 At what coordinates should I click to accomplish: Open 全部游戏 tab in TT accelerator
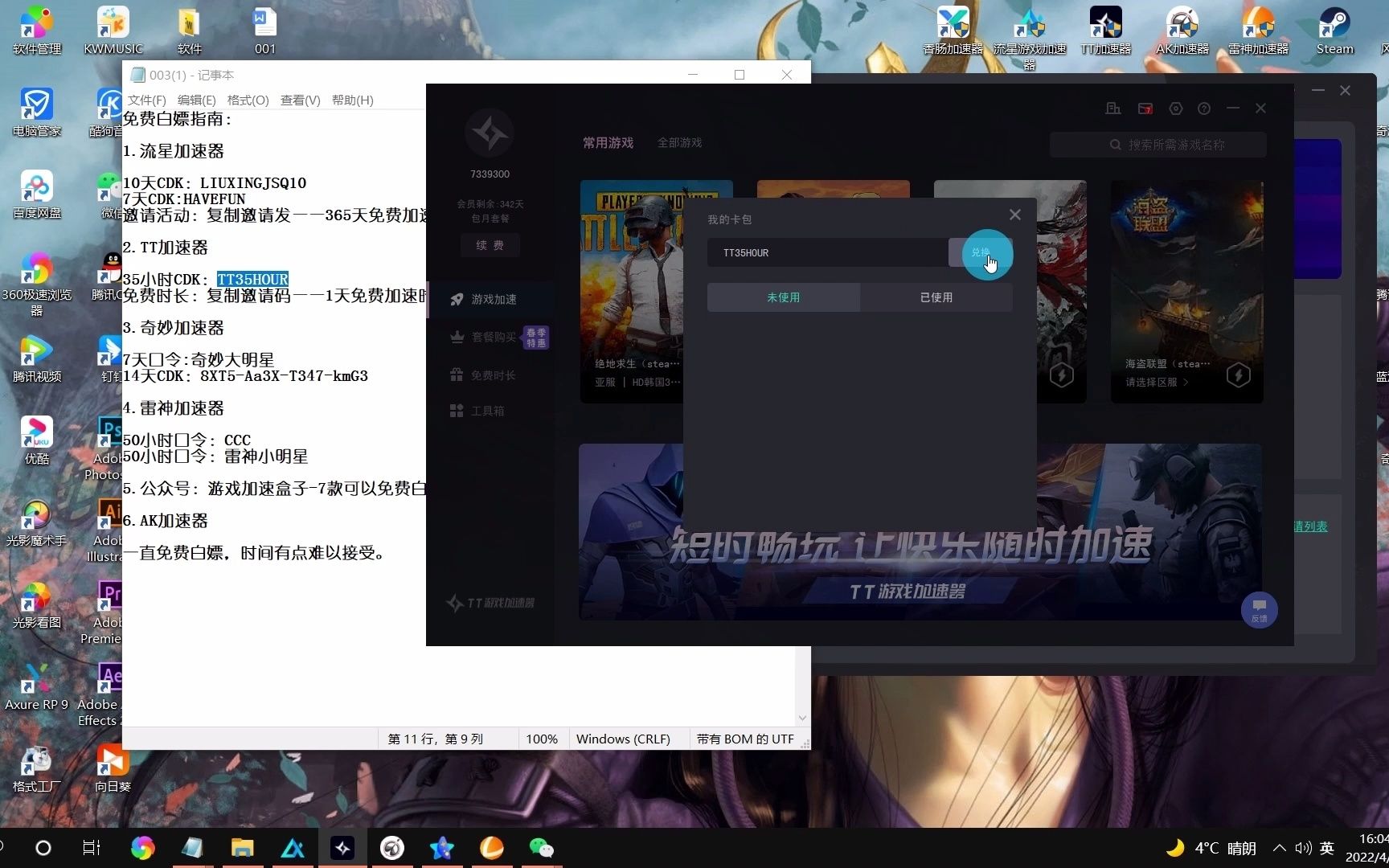pyautogui.click(x=680, y=143)
